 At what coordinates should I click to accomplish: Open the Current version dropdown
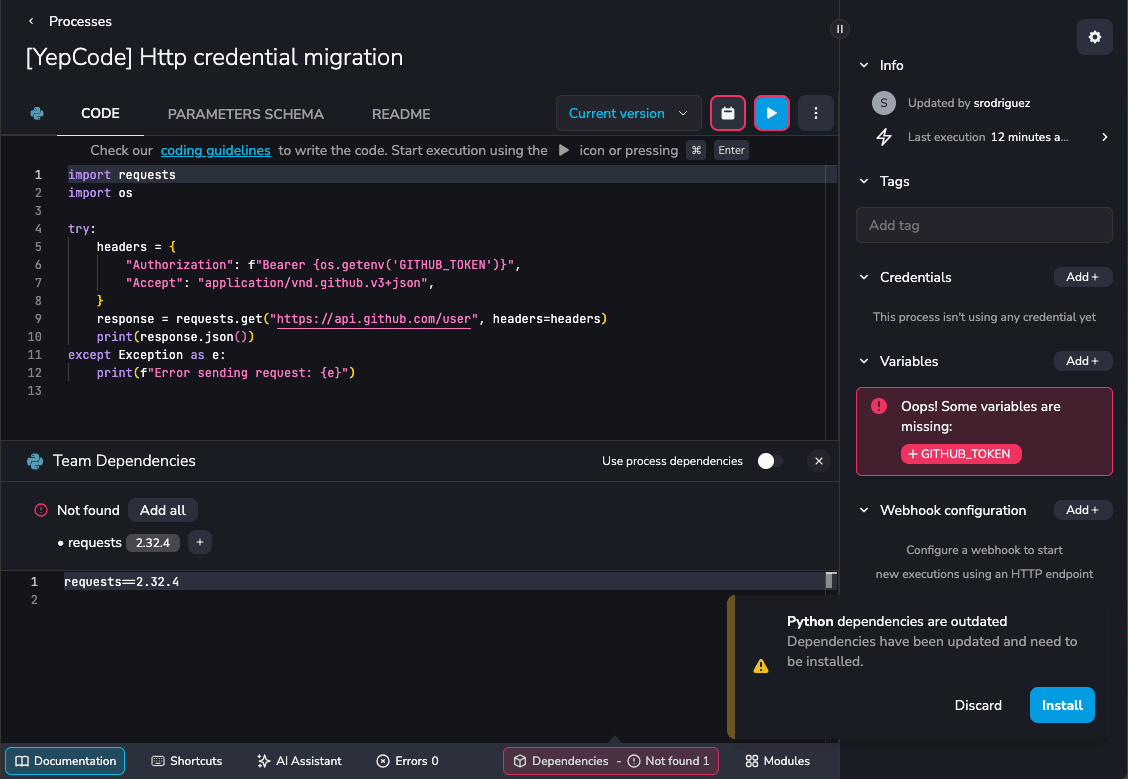click(x=628, y=113)
